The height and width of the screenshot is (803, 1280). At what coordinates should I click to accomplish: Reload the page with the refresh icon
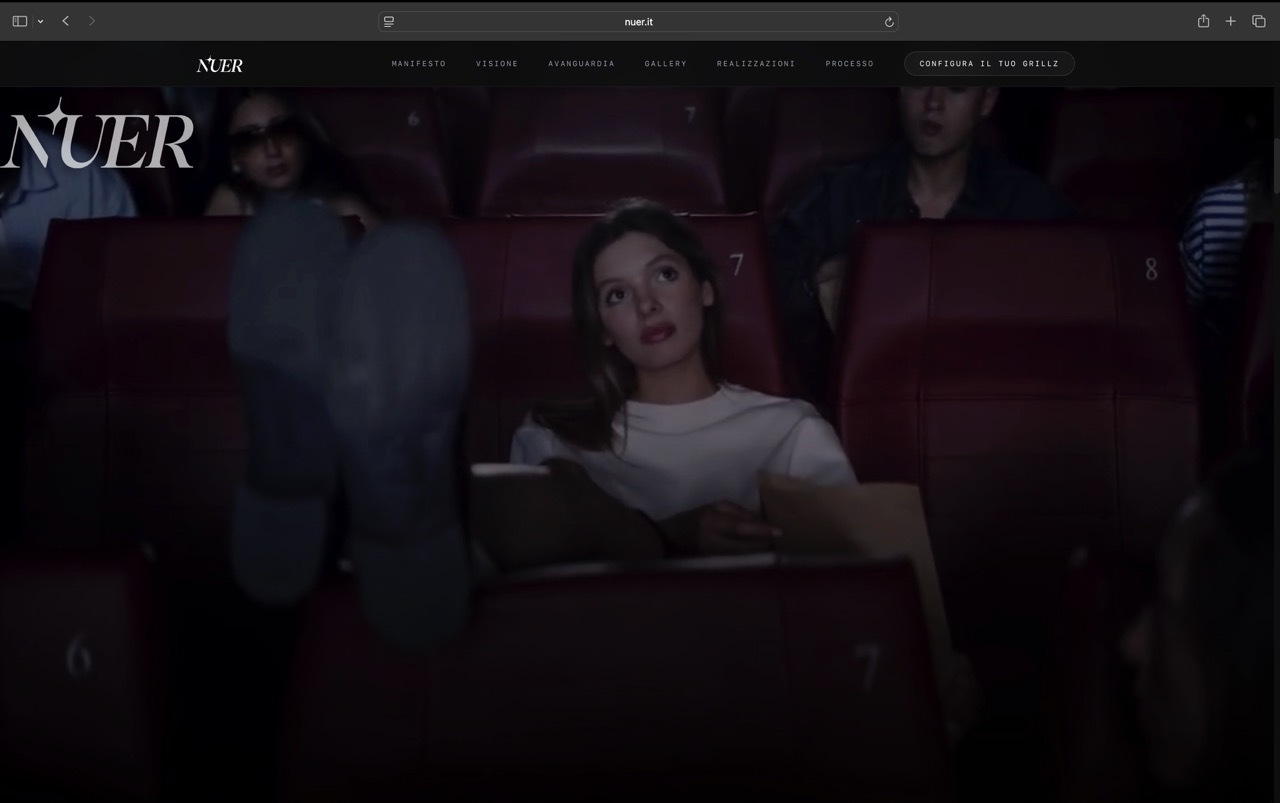click(889, 22)
